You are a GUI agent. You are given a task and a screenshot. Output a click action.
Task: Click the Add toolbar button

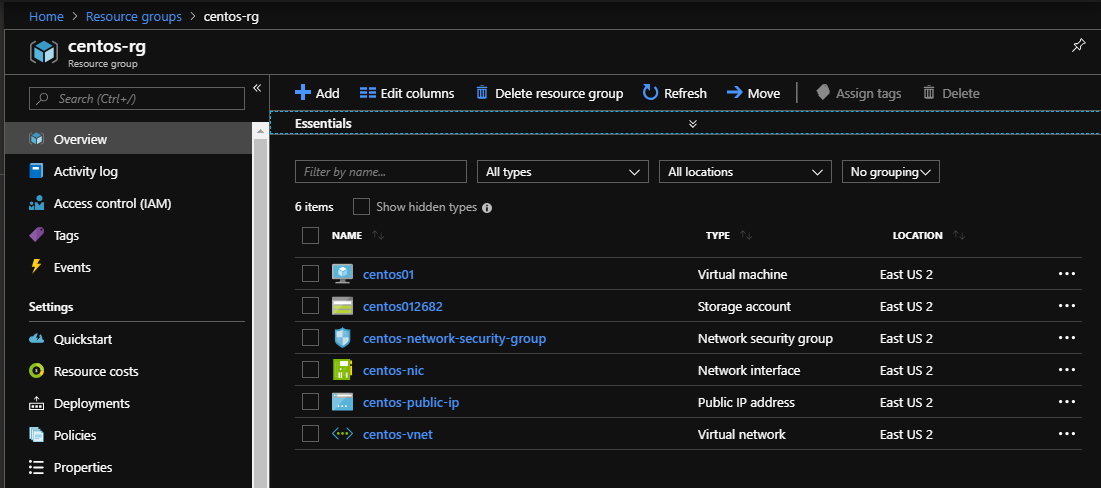[317, 93]
